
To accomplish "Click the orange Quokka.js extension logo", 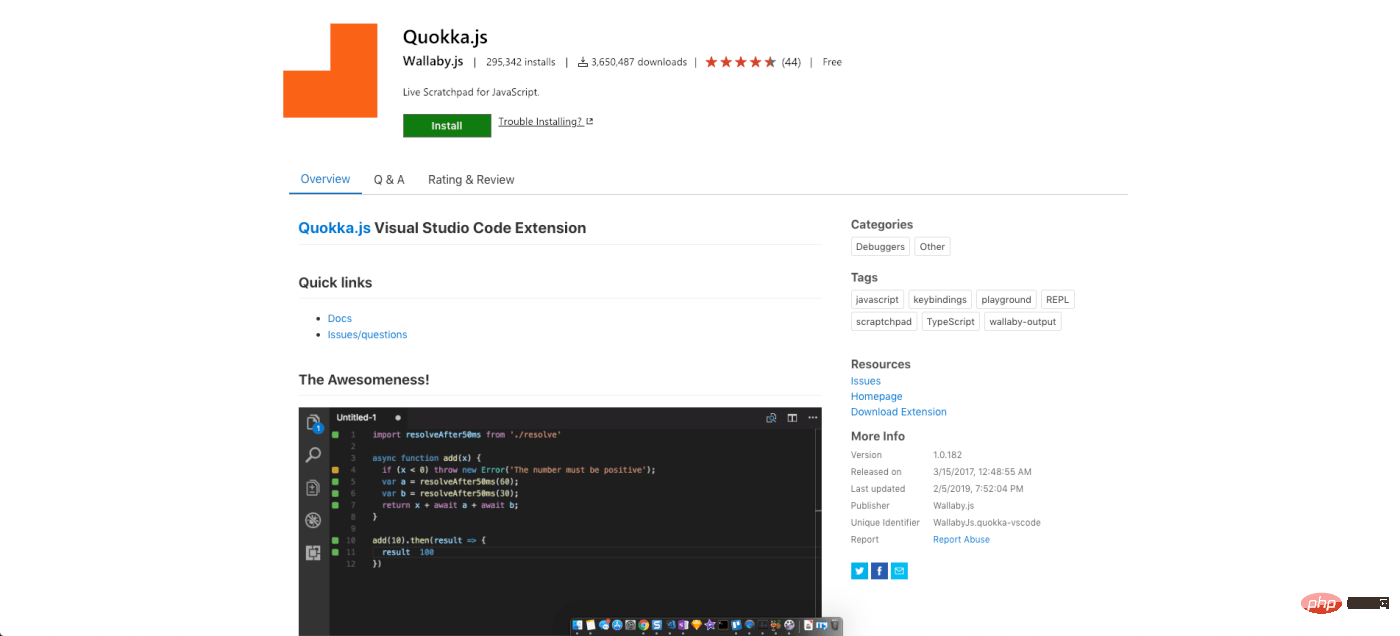I will point(330,71).
